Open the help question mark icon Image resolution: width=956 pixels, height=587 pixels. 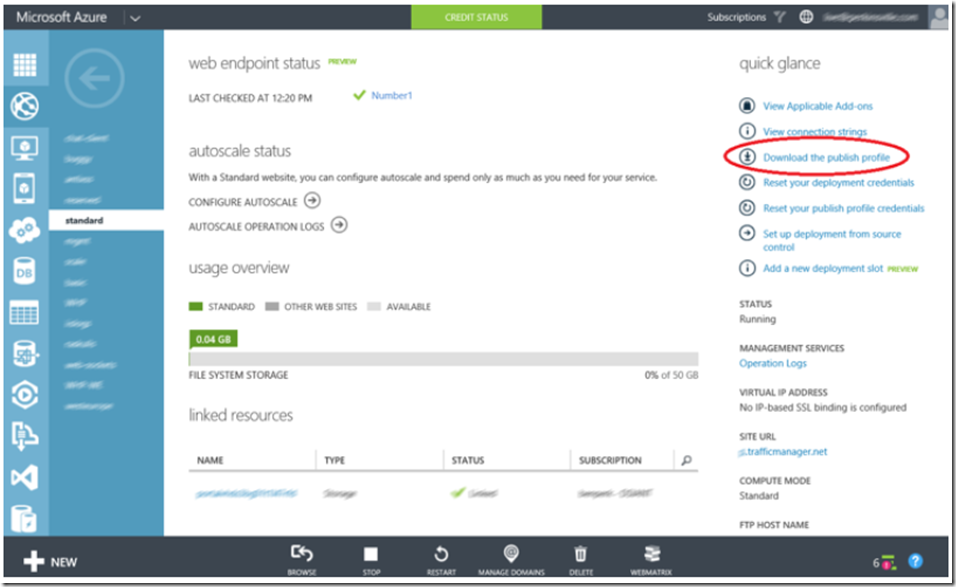pyautogui.click(x=915, y=561)
